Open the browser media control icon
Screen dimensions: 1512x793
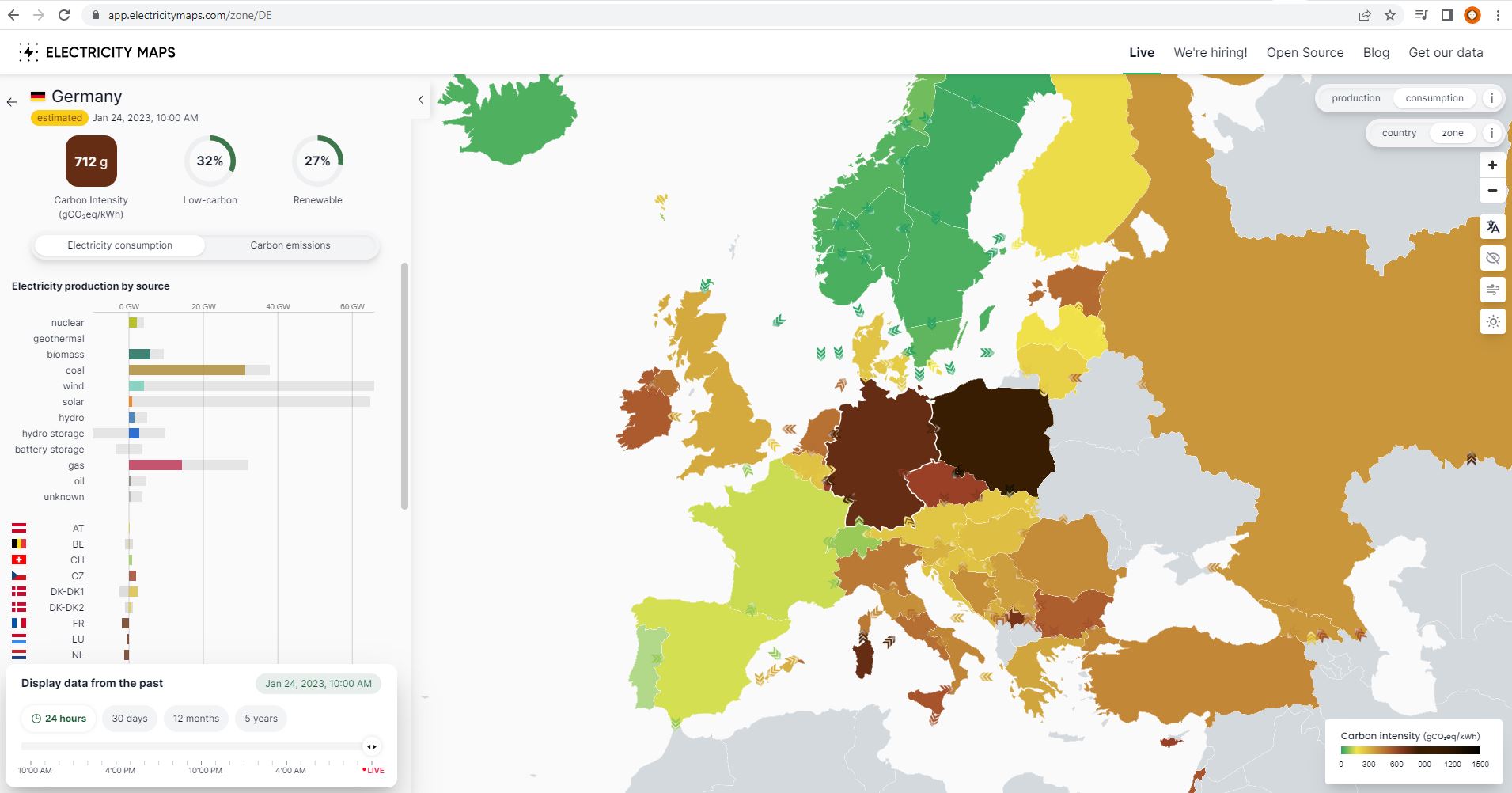coord(1422,15)
